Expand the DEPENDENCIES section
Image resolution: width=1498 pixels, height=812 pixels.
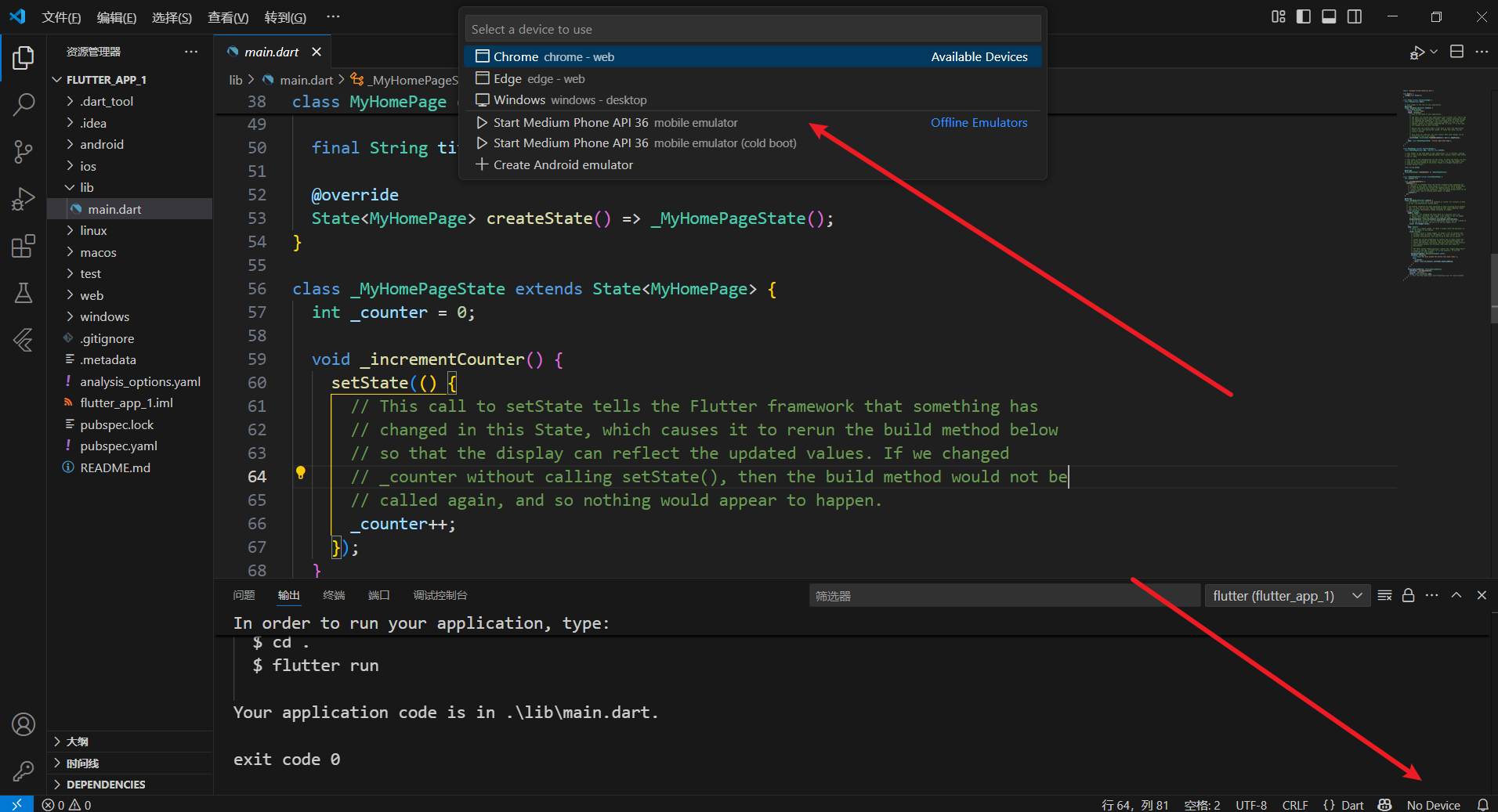[x=106, y=784]
